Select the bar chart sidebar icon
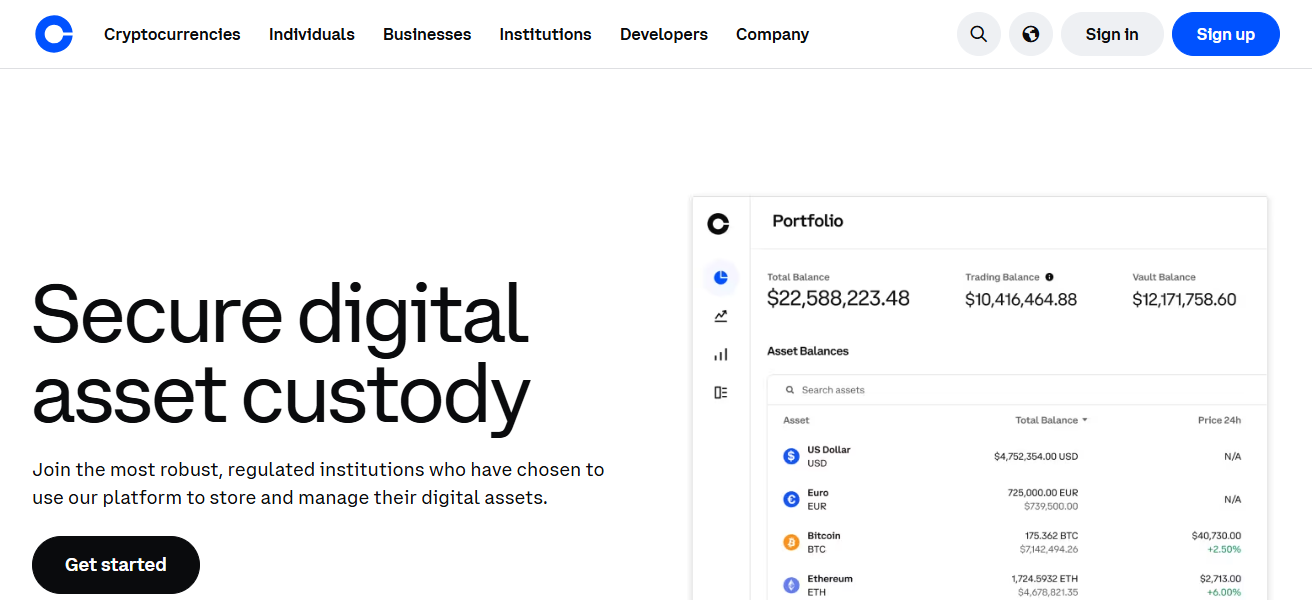Image resolution: width=1312 pixels, height=600 pixels. point(721,353)
